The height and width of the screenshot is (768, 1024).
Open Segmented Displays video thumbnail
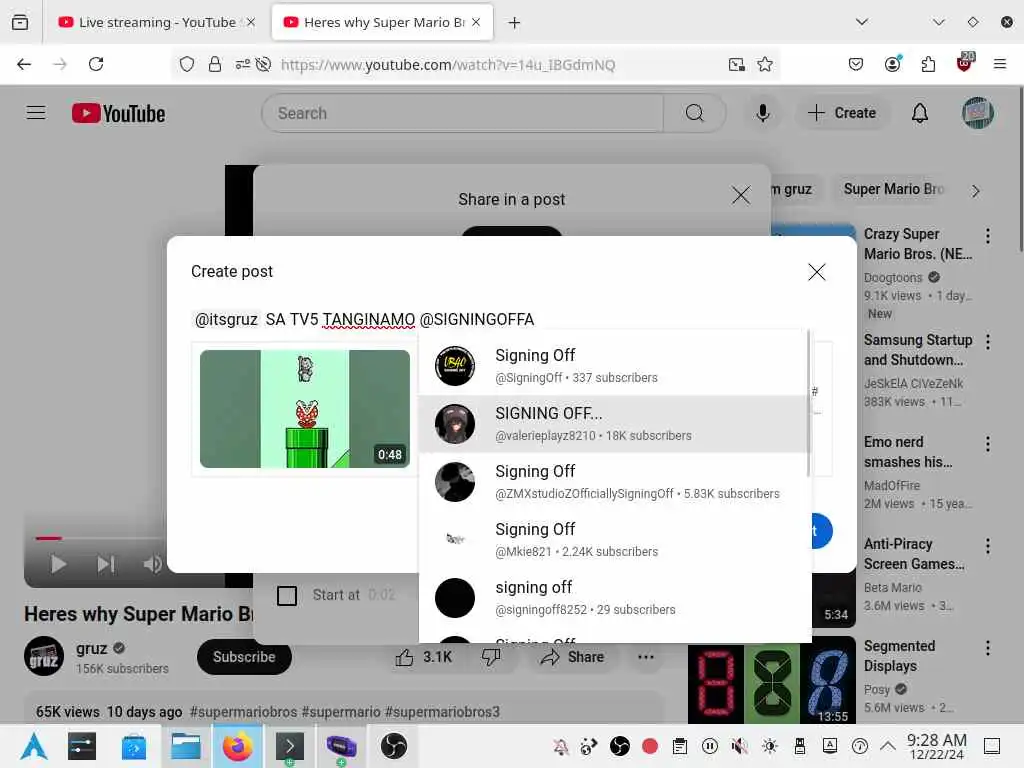(x=772, y=680)
